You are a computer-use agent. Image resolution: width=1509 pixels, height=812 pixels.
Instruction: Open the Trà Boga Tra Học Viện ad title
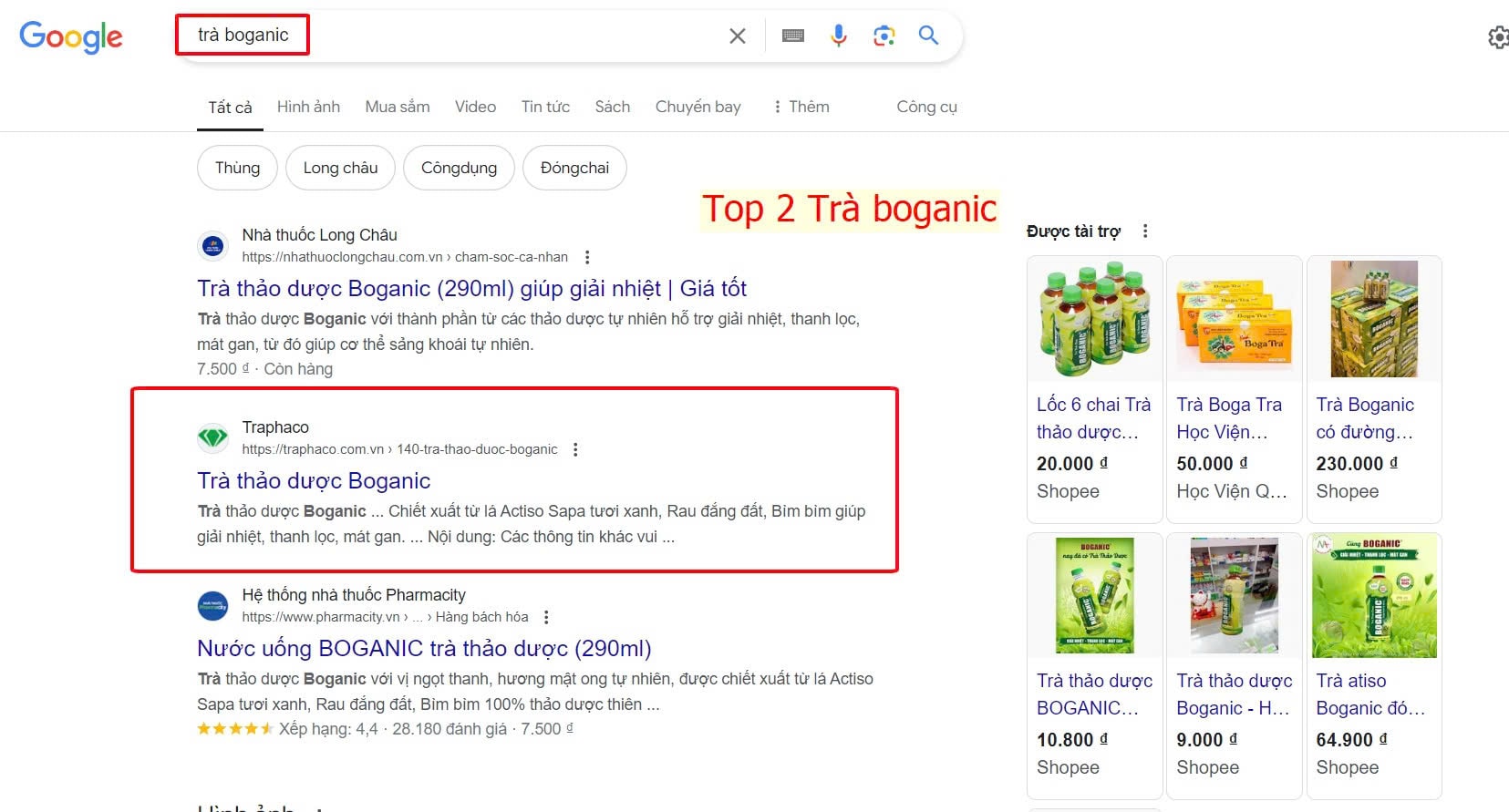(1229, 418)
